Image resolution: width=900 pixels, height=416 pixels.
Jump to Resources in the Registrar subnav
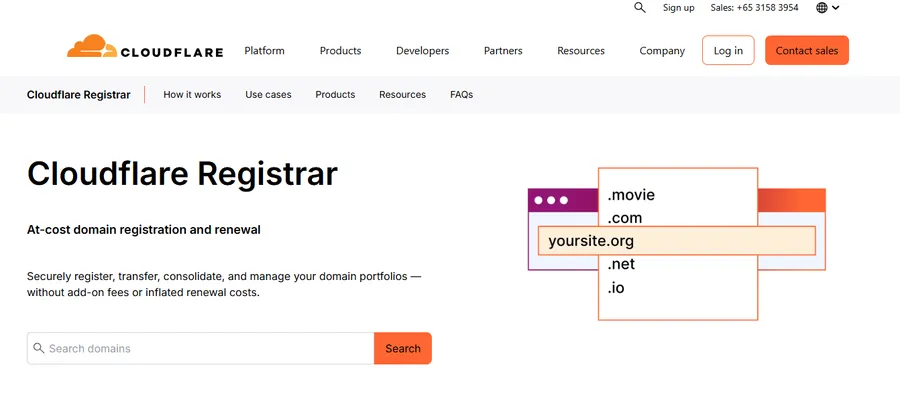click(402, 95)
